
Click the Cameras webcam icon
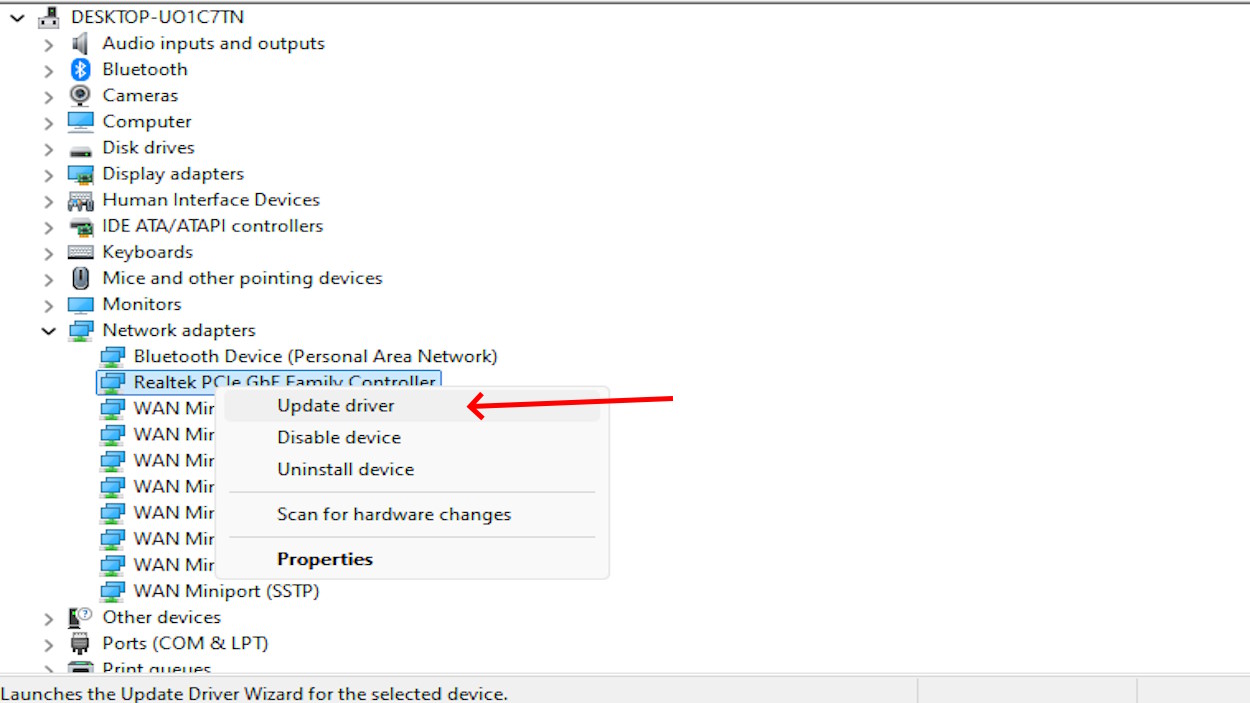pyautogui.click(x=80, y=95)
